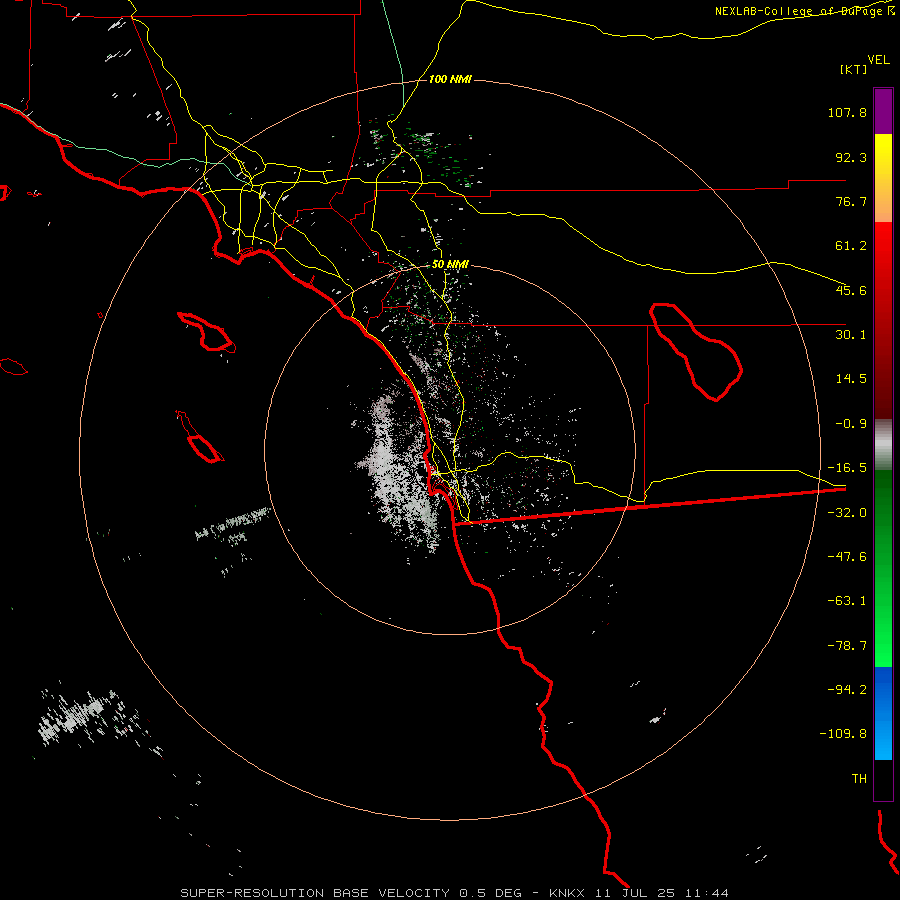Viewport: 900px width, 900px height.
Task: Click the 107.8 velocity scale value
Action: coord(847,112)
